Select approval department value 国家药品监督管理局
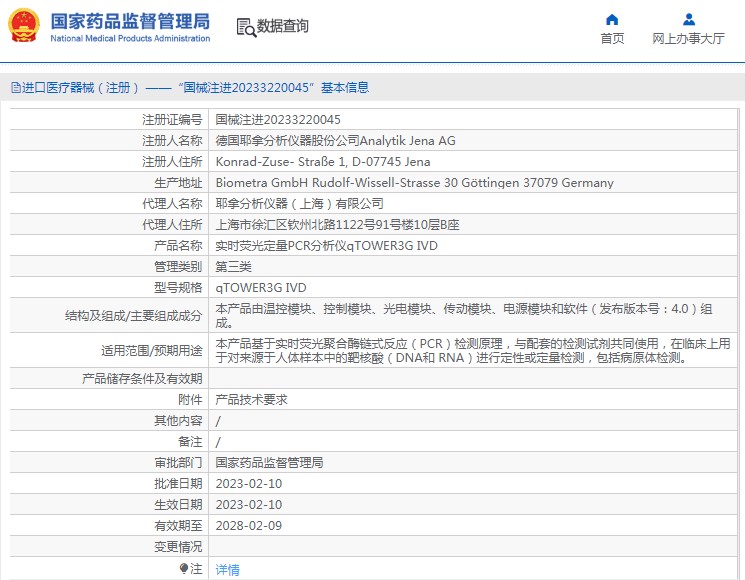This screenshot has height=580, width=745. 269,462
